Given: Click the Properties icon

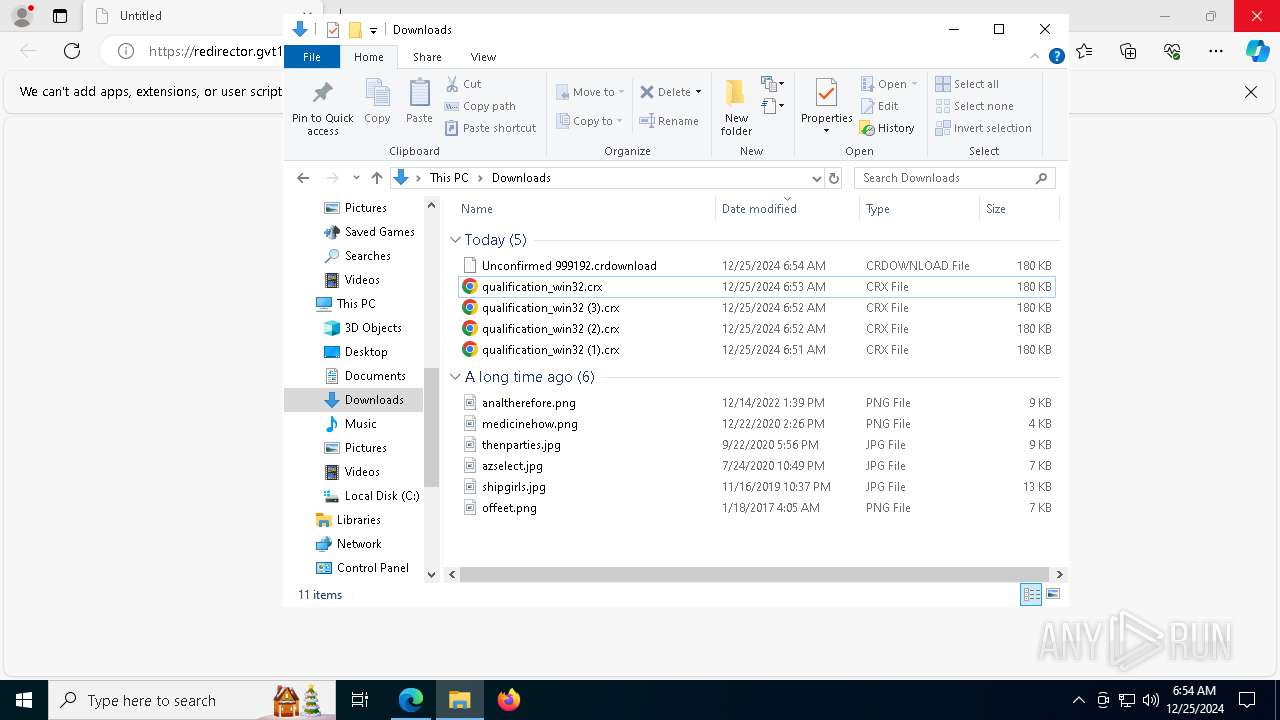Looking at the screenshot, I should [826, 94].
